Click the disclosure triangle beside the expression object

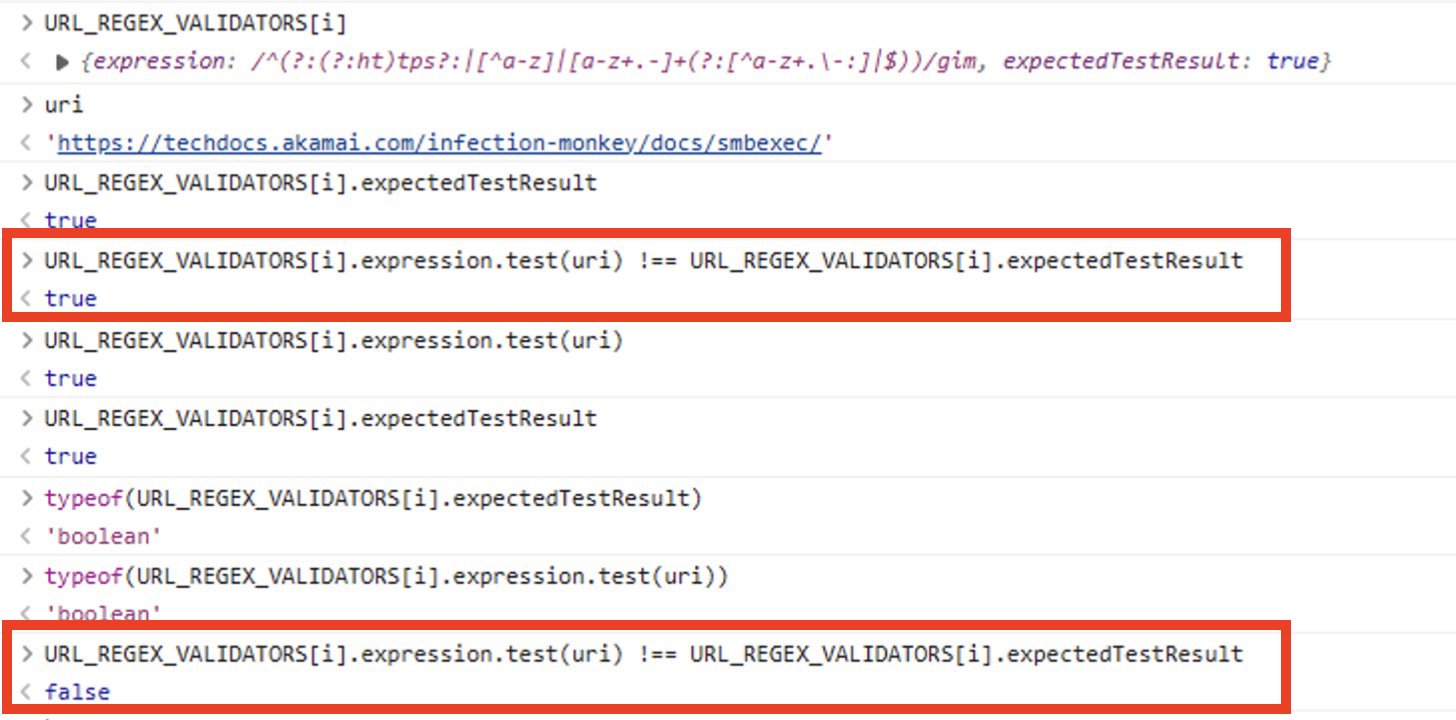62,61
